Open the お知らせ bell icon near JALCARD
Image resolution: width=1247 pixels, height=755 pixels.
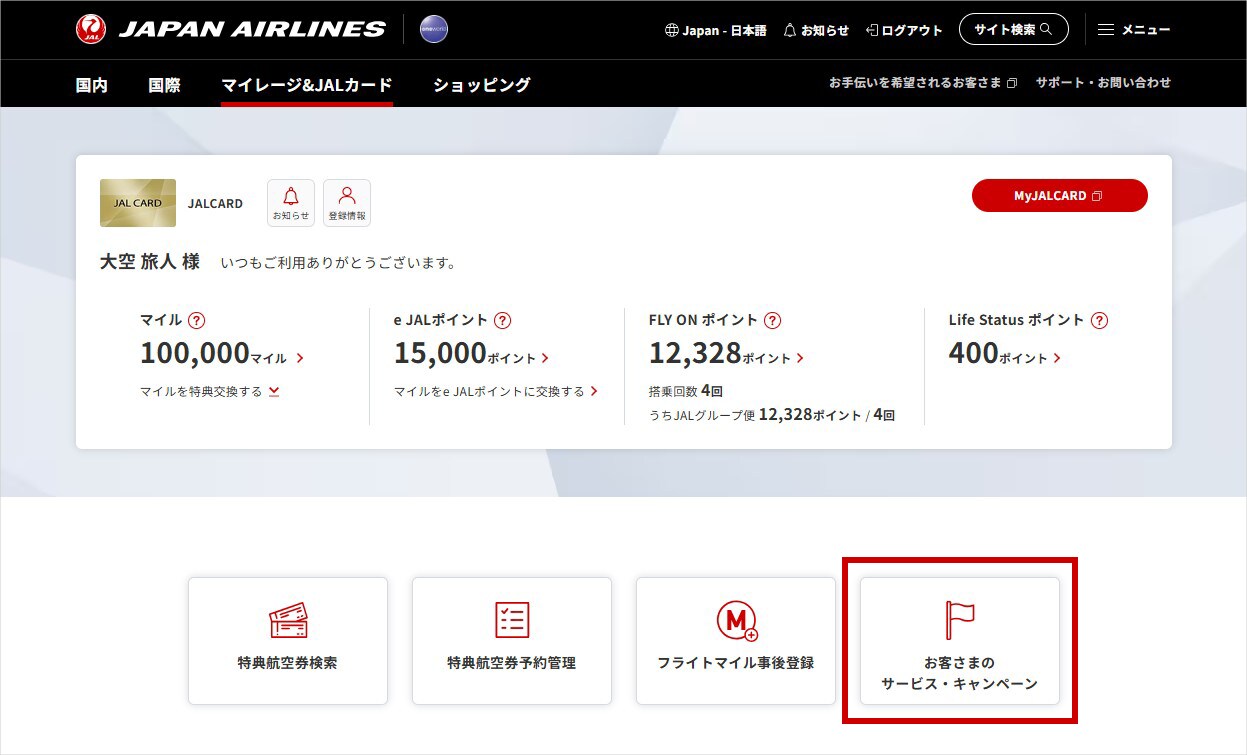click(x=290, y=201)
